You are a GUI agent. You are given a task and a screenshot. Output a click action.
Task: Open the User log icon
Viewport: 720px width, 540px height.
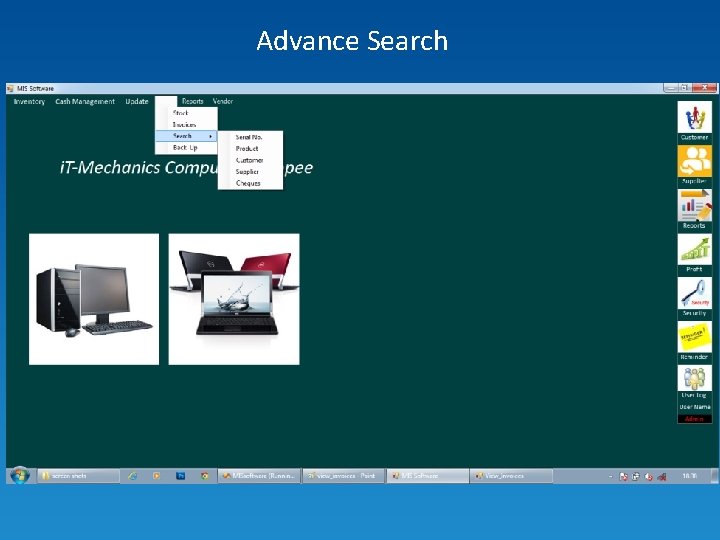click(694, 378)
